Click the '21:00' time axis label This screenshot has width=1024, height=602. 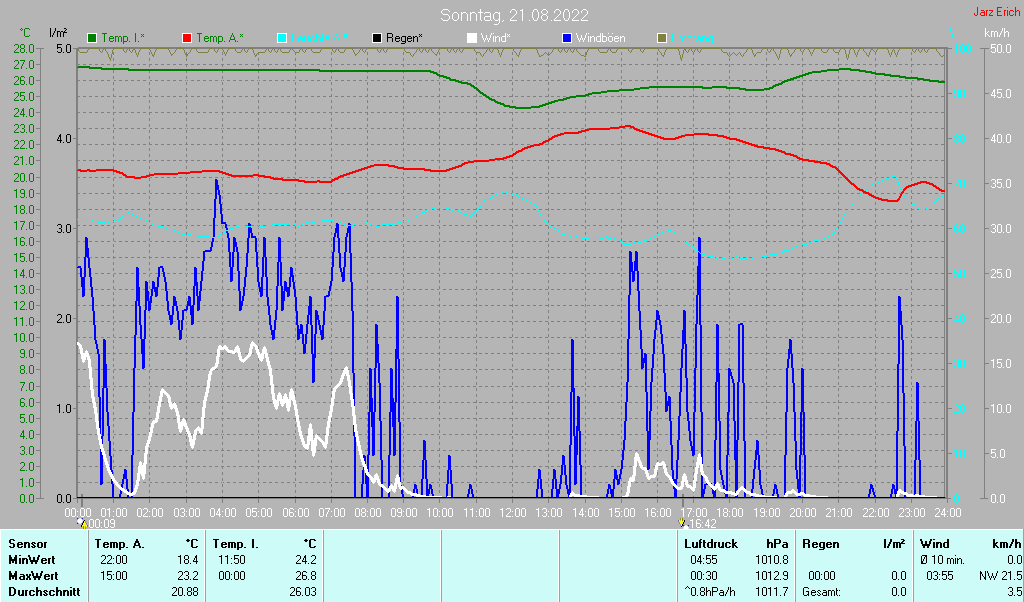[839, 513]
